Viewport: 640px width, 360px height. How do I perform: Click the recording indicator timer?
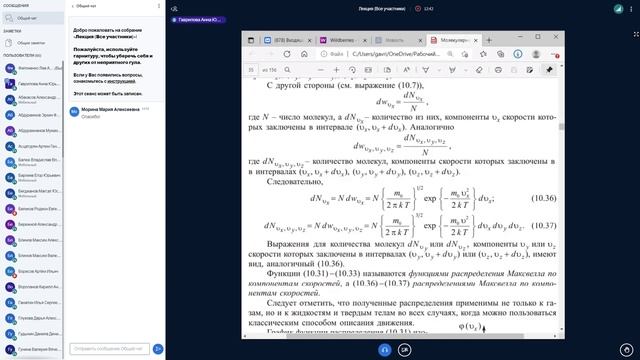[424, 9]
